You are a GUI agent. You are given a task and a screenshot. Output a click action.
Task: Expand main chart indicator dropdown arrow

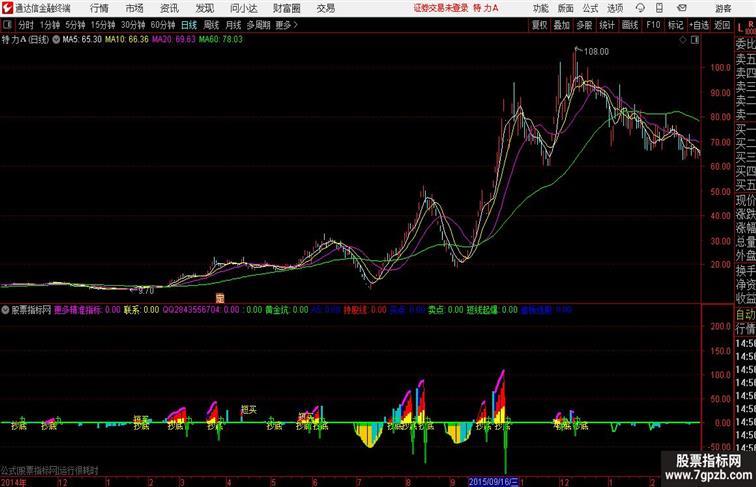pyautogui.click(x=56, y=40)
